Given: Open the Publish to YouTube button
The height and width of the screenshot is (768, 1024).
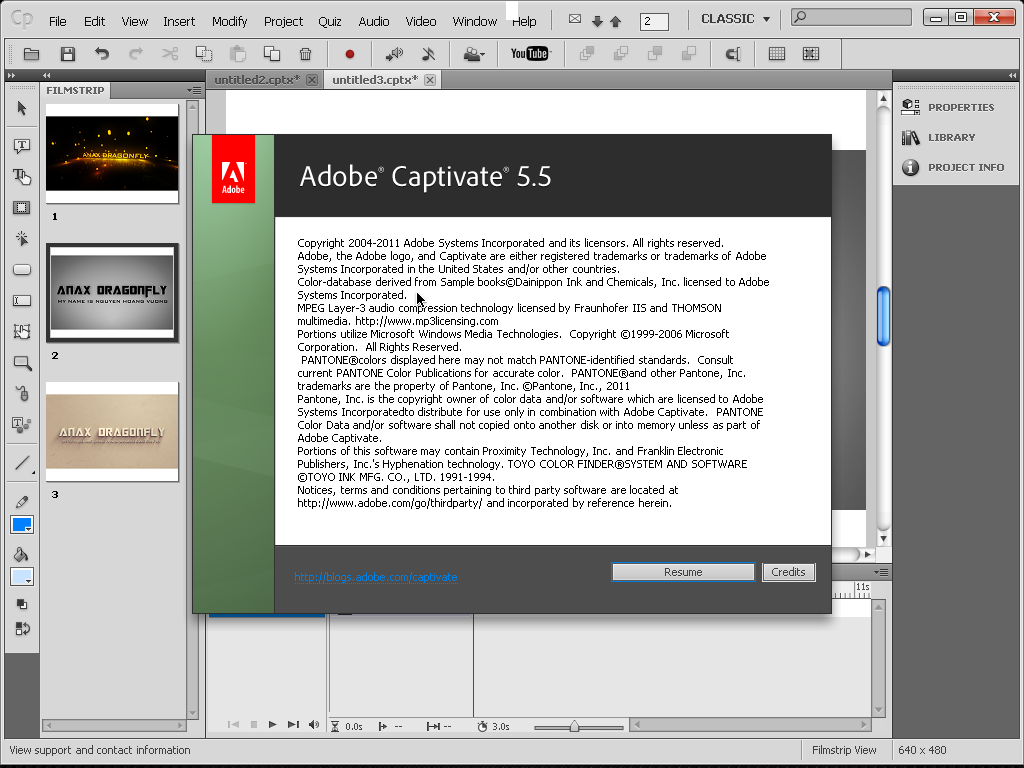Looking at the screenshot, I should click(x=530, y=54).
